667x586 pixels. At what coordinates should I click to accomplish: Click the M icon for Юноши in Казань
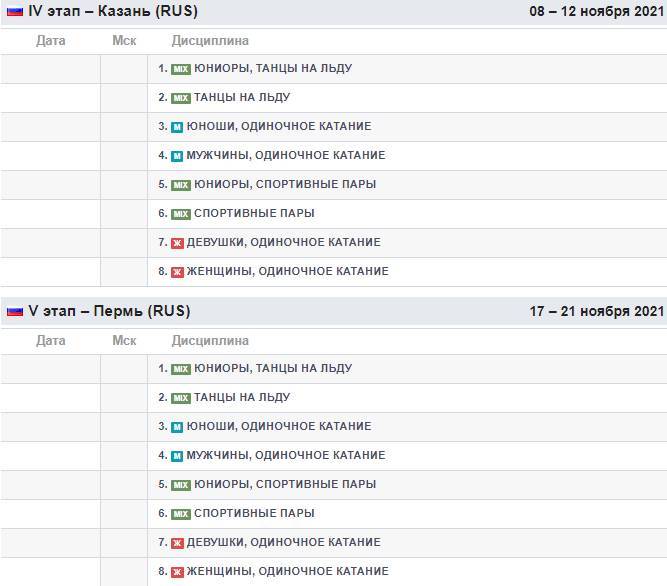176,127
